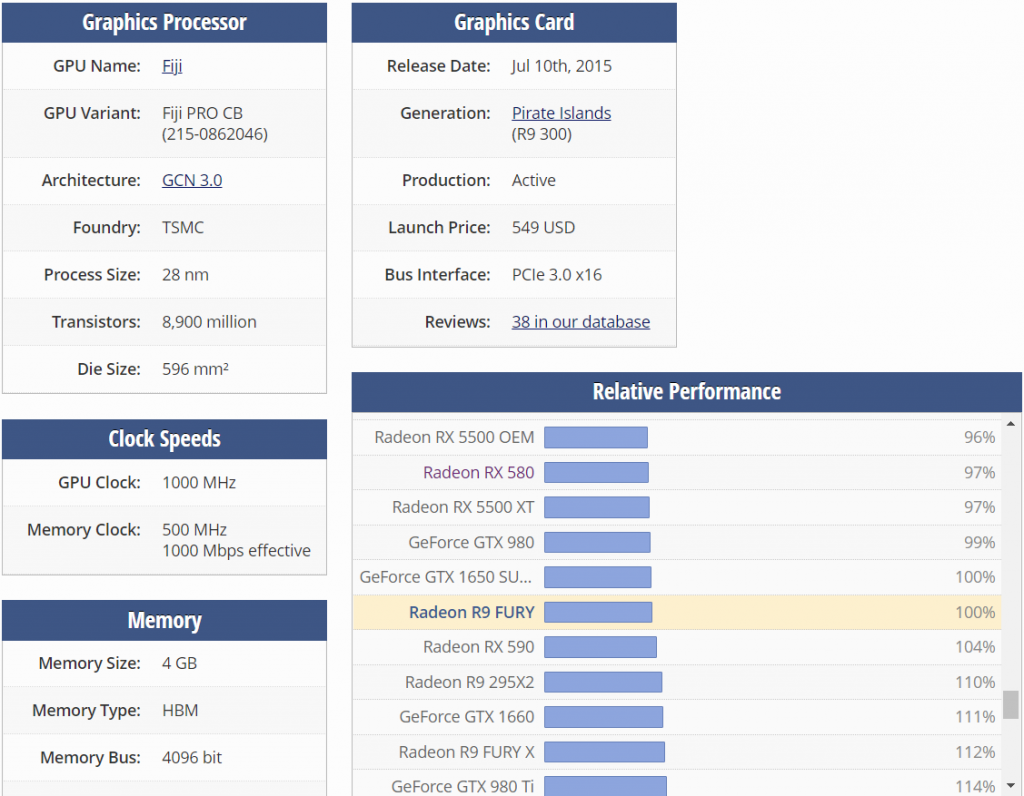Screen dimensions: 1024x796
Task: Click the Relative Performance scrollbar thumb
Action: point(1011,705)
